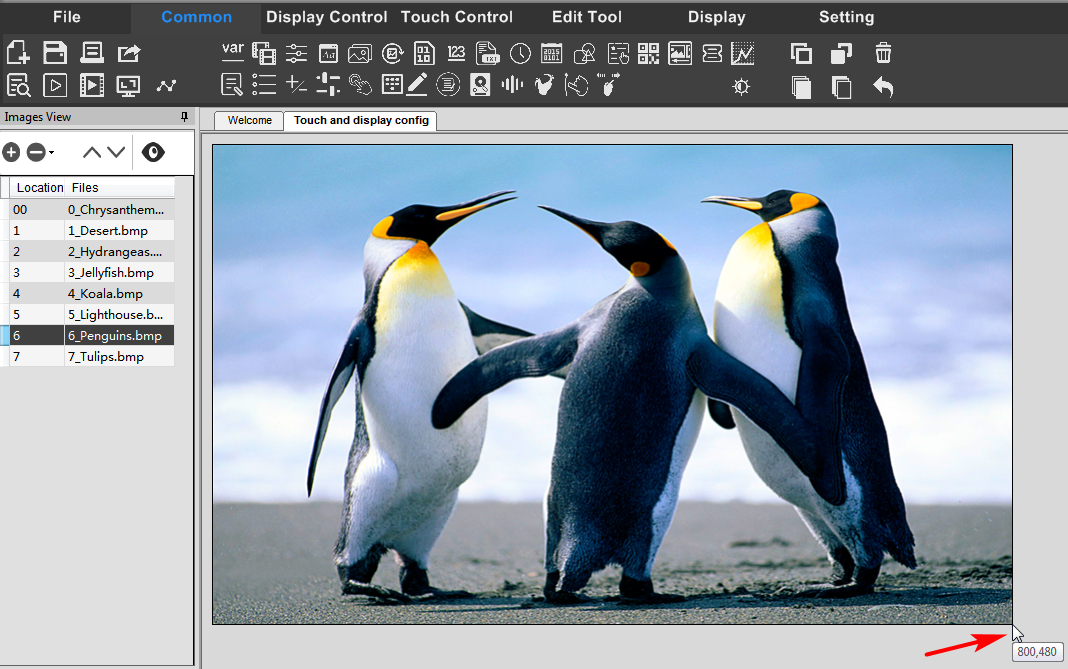Click the undo arrow icon
1068x669 pixels.
(x=883, y=87)
